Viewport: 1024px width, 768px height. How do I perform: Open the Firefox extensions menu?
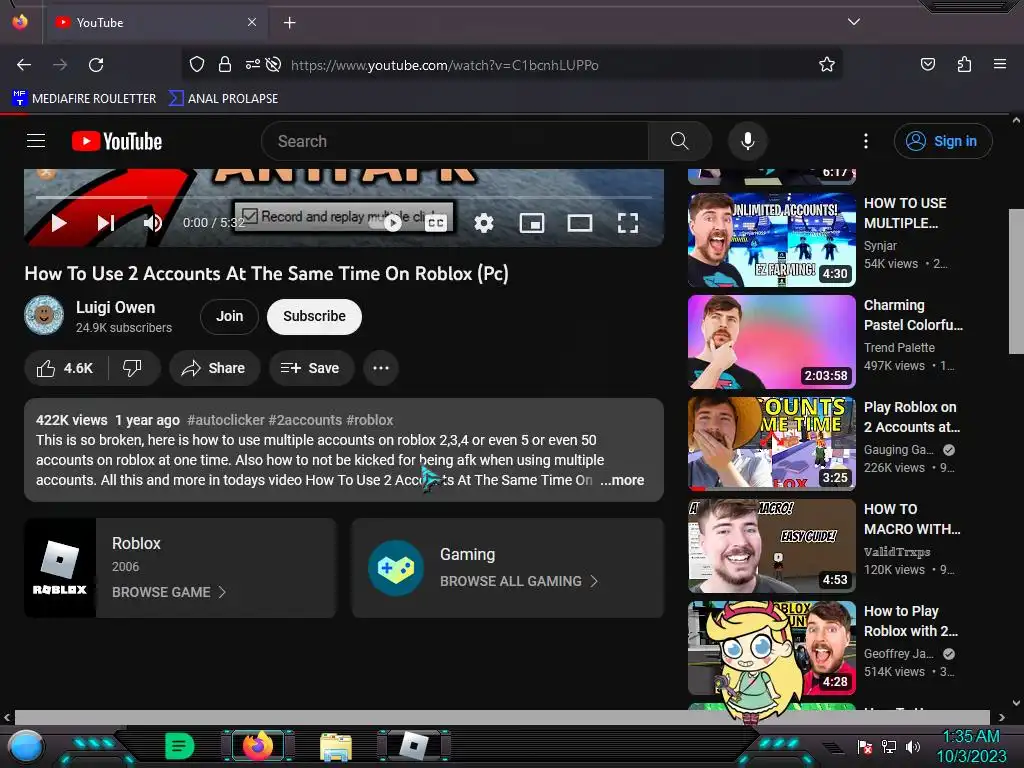[964, 64]
